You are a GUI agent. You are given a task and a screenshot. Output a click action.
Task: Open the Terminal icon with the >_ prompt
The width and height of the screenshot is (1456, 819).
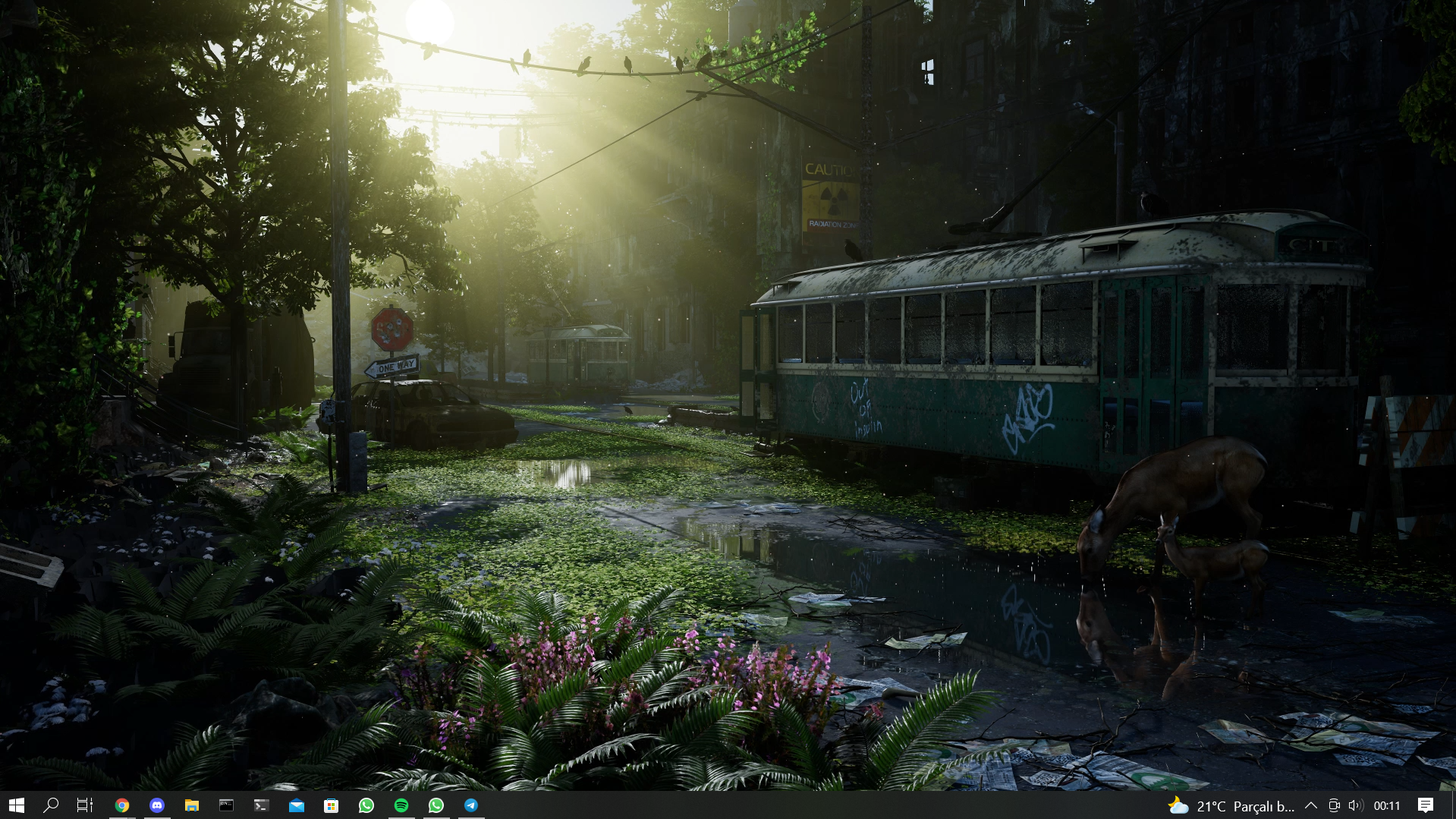tap(262, 805)
